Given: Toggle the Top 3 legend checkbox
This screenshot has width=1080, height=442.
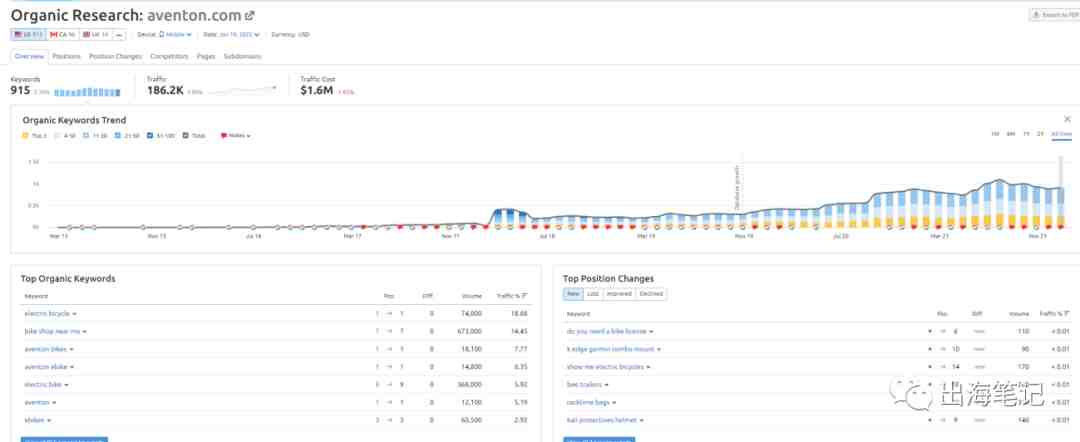Looking at the screenshot, I should [x=25, y=136].
